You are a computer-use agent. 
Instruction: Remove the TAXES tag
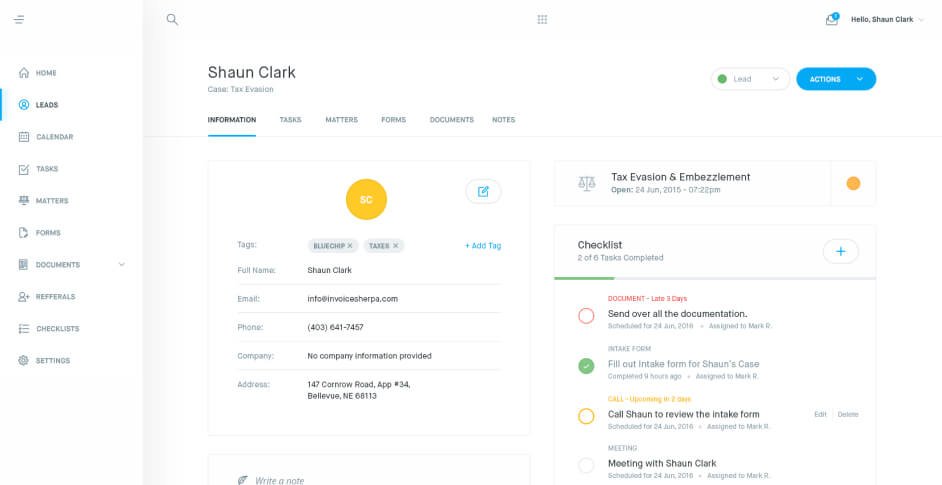tap(396, 245)
